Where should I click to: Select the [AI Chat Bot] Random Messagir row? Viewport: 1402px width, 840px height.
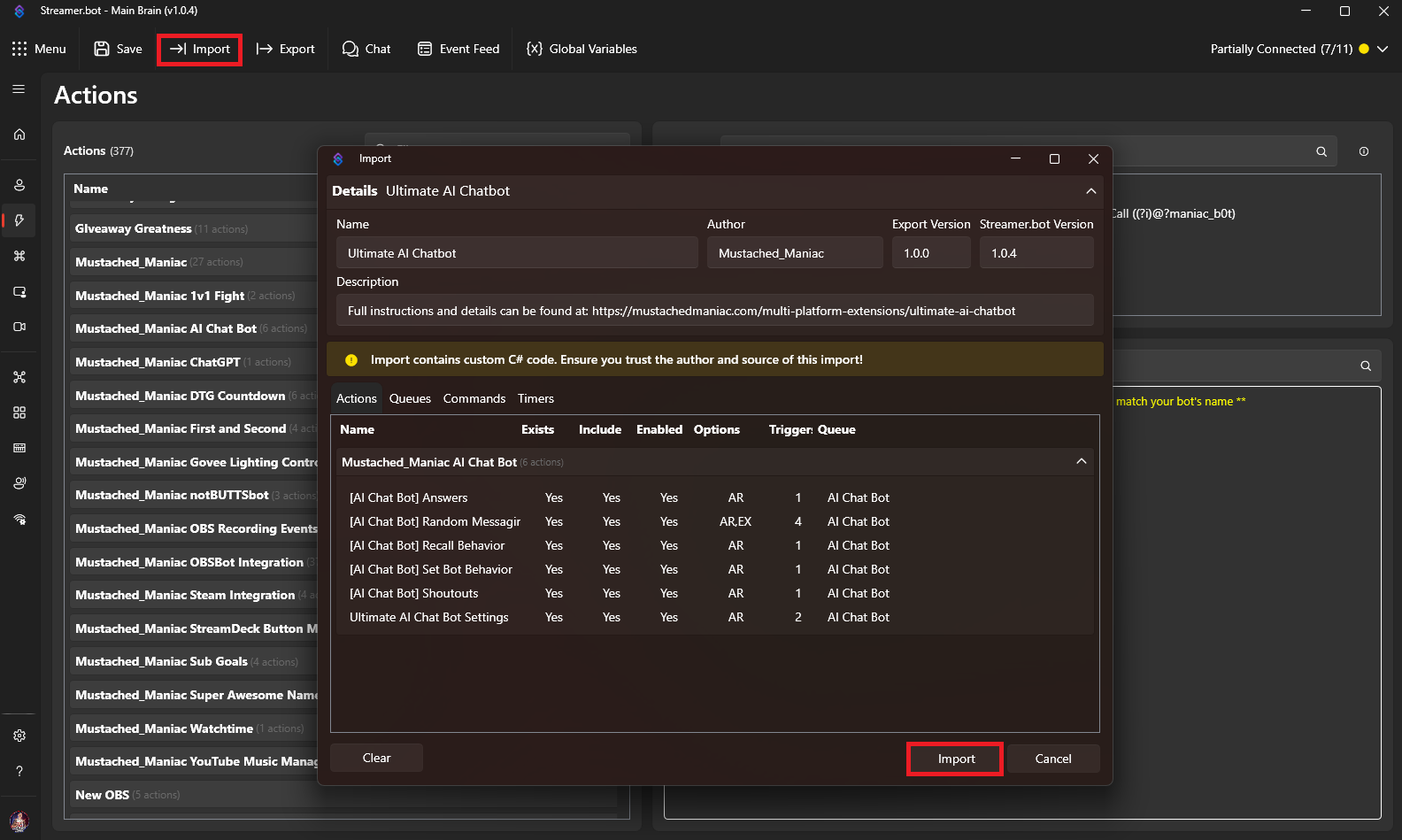pos(715,521)
